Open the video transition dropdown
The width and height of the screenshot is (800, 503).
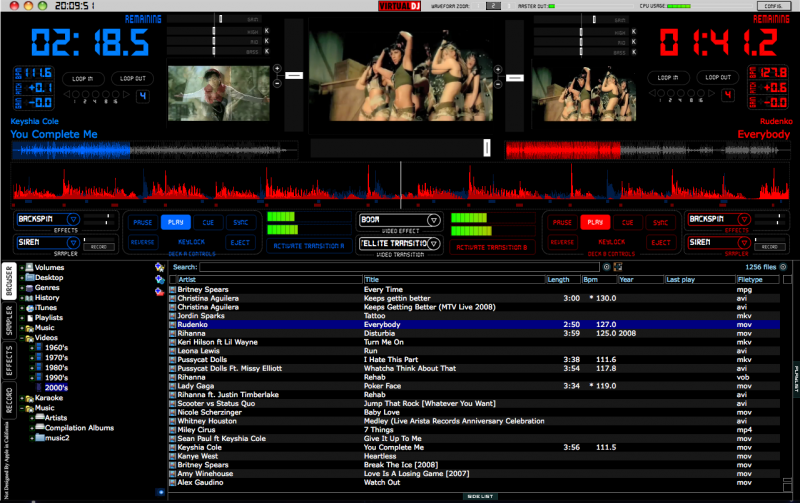[x=434, y=243]
